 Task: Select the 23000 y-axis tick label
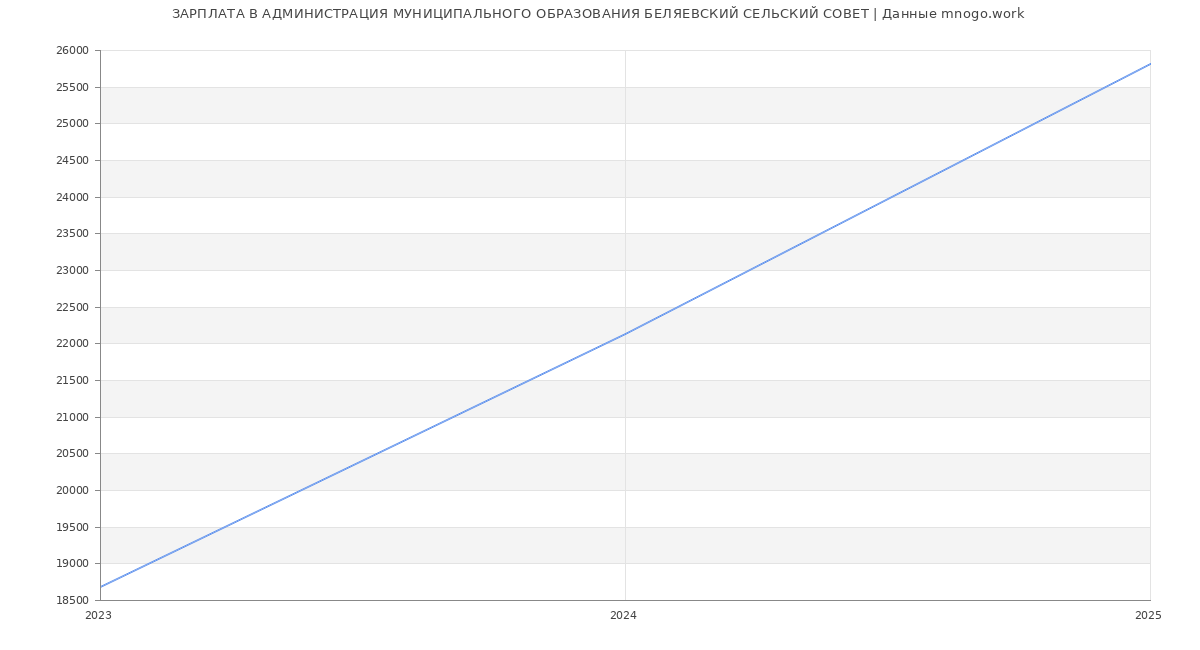tap(72, 271)
